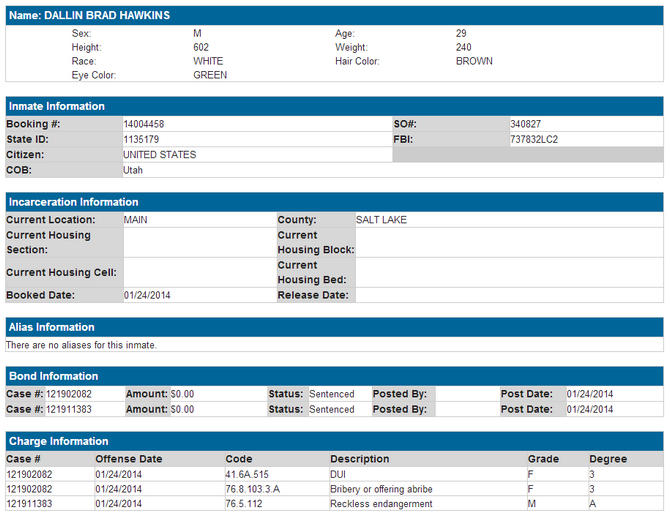The width and height of the screenshot is (670, 516).
Task: Select charge code 41.6A.515
Action: pyautogui.click(x=247, y=475)
